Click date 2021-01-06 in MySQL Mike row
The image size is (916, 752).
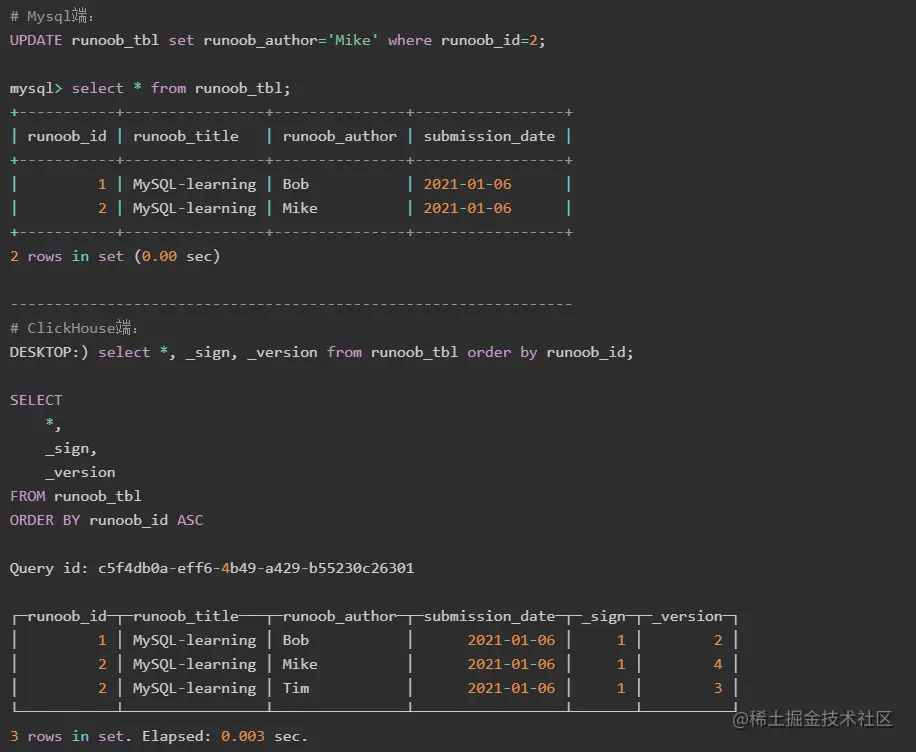467,208
